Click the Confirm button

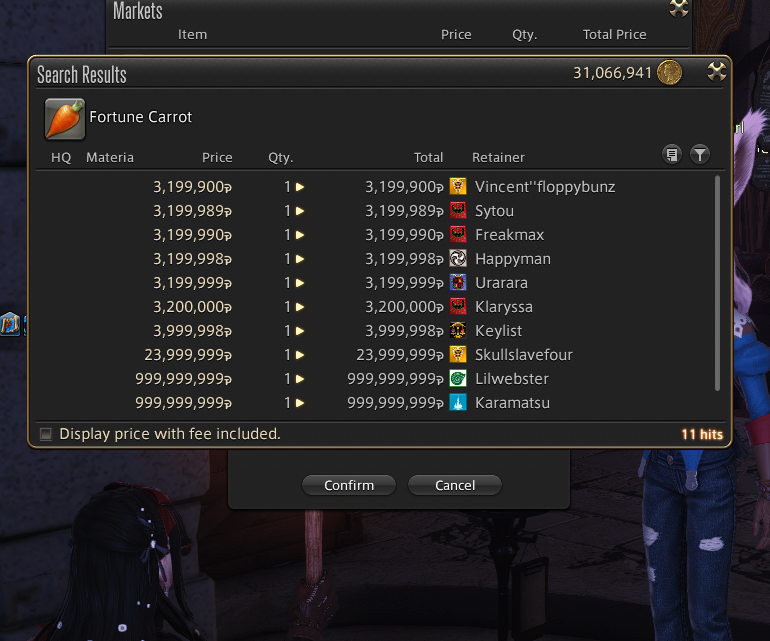tap(349, 485)
